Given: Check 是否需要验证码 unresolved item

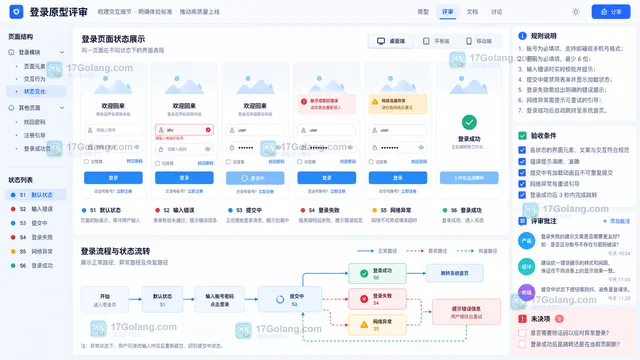Looking at the screenshot, I should (522, 333).
